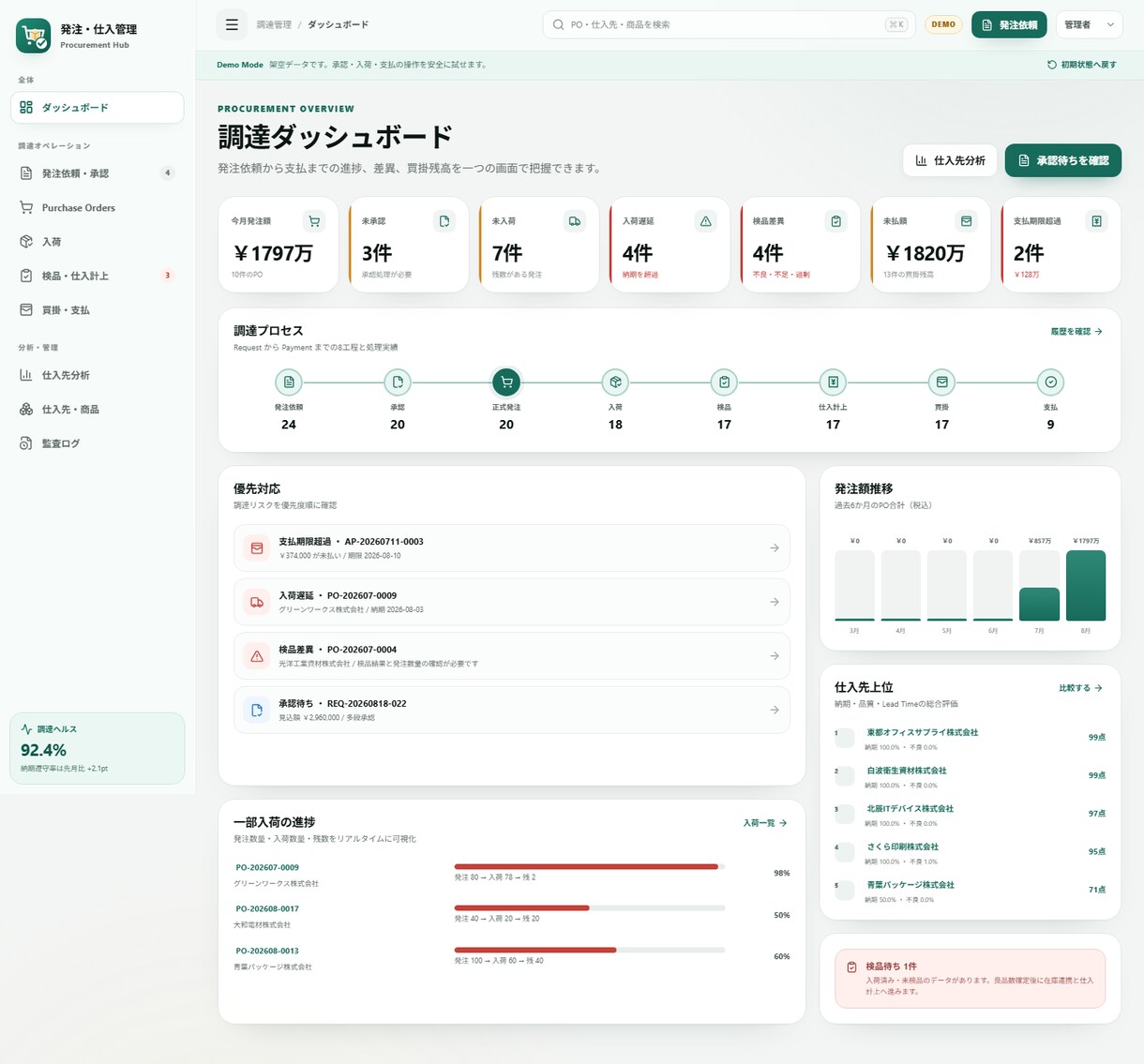Image resolution: width=1144 pixels, height=1064 pixels.
Task: Click the warning icon on 入荷遅延 card
Action: click(x=705, y=221)
